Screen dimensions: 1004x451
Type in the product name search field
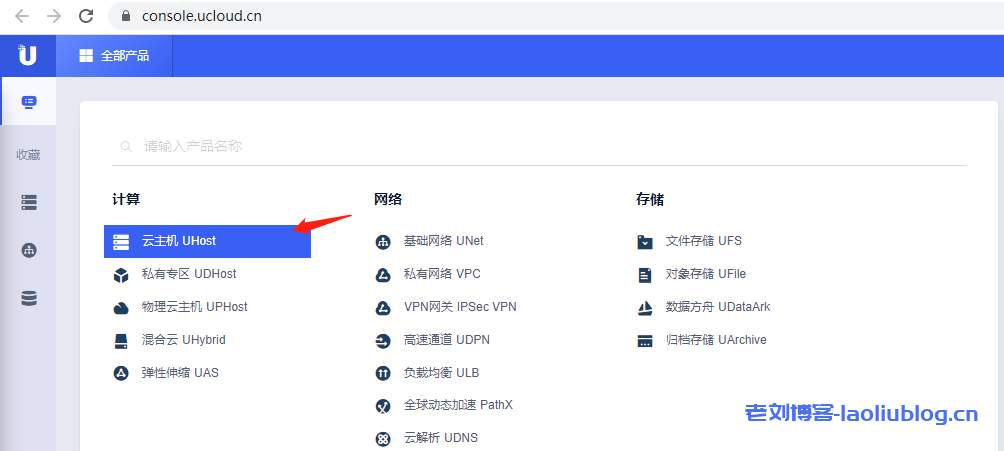pyautogui.click(x=540, y=146)
